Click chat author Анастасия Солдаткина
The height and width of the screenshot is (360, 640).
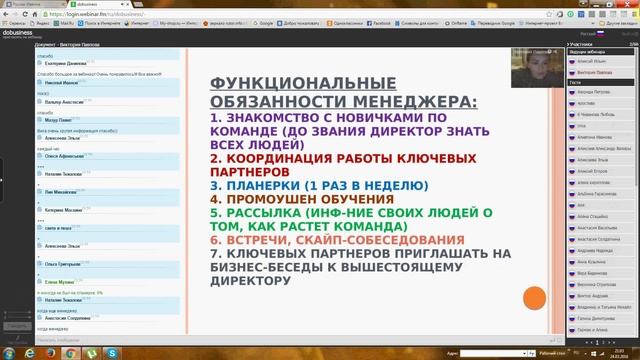tap(67, 318)
